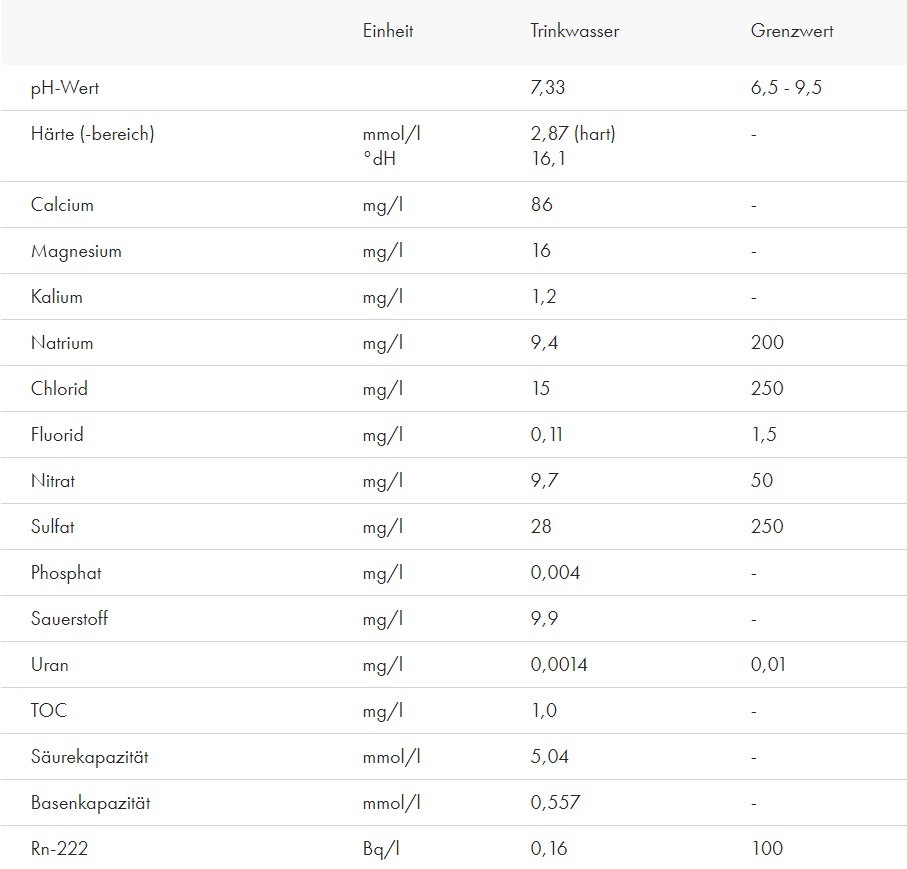Click the hardness value 2,87 (hart)
Screen dimensions: 907x869
pyautogui.click(x=573, y=134)
